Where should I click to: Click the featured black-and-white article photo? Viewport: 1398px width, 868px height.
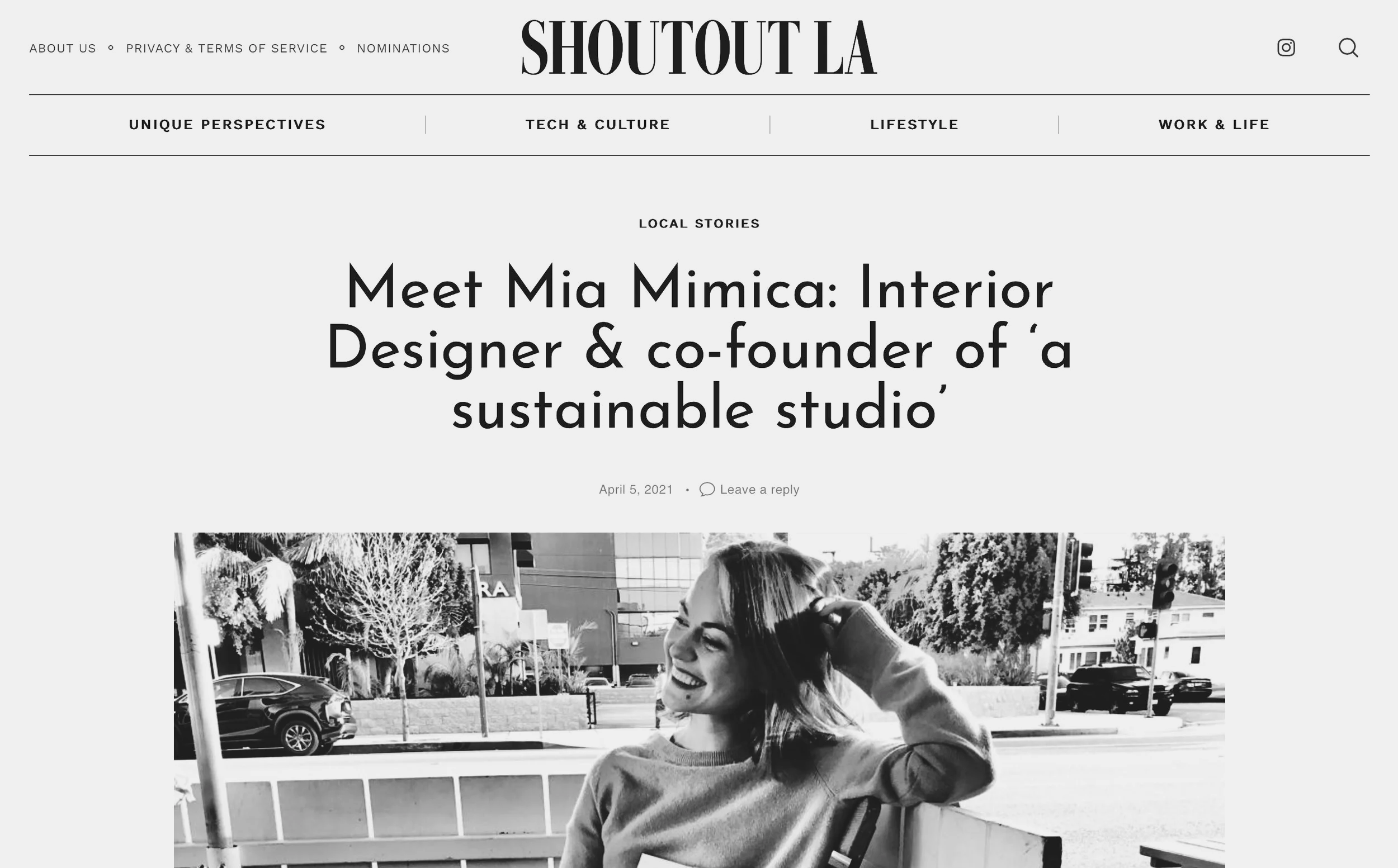tap(699, 700)
